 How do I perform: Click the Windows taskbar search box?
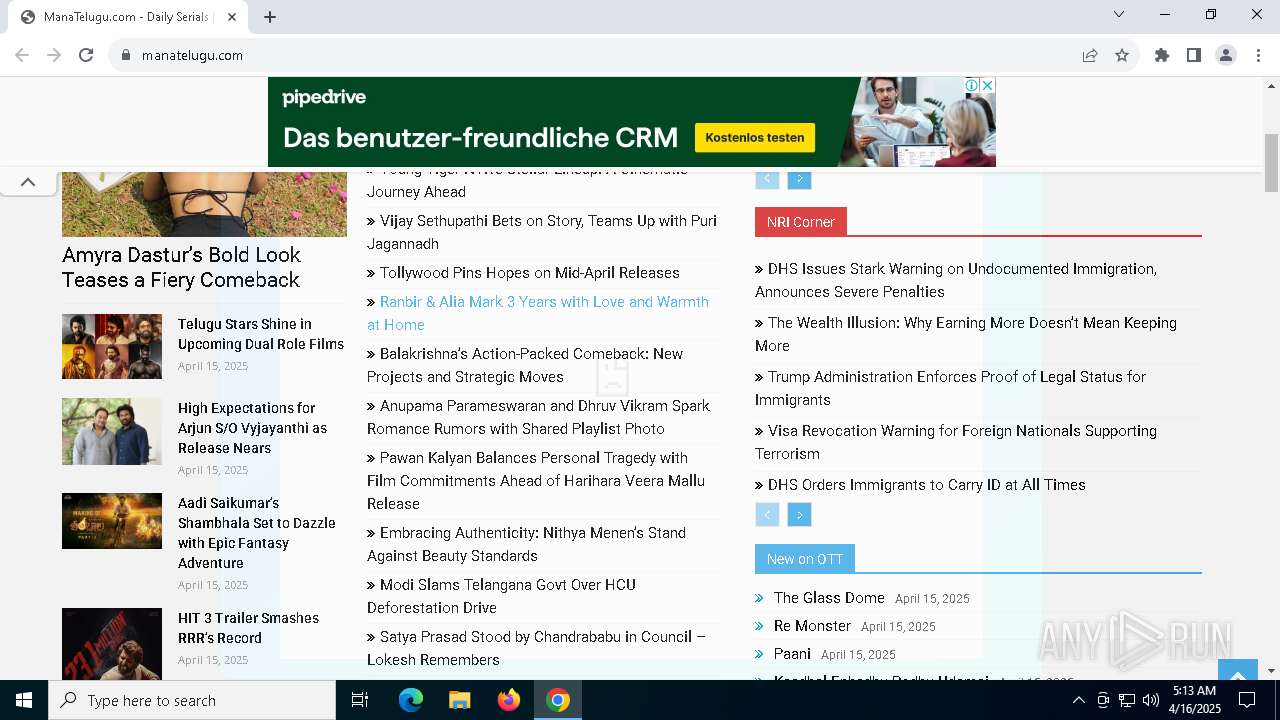(192, 700)
